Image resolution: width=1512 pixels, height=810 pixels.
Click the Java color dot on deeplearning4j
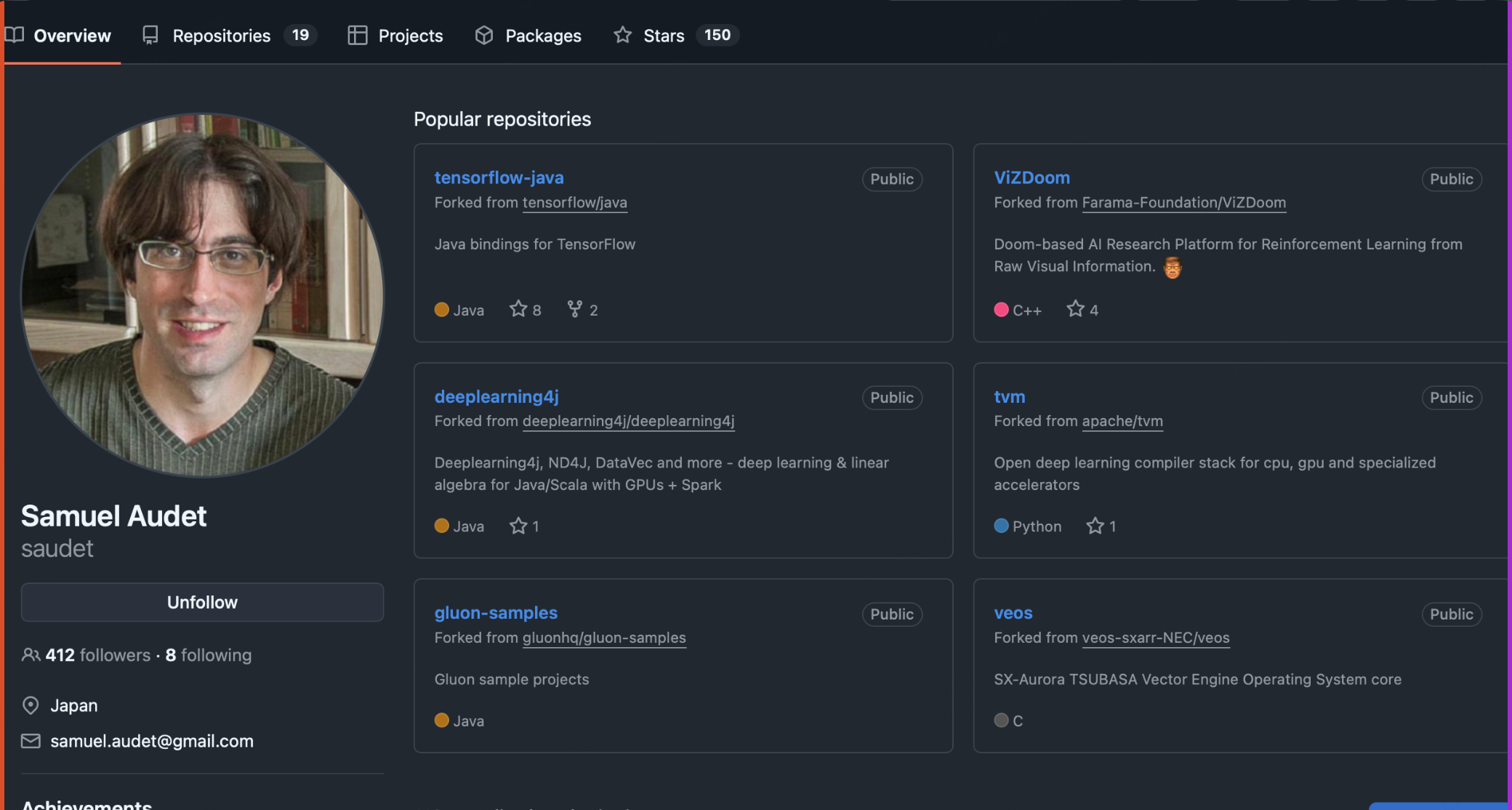pyautogui.click(x=441, y=525)
